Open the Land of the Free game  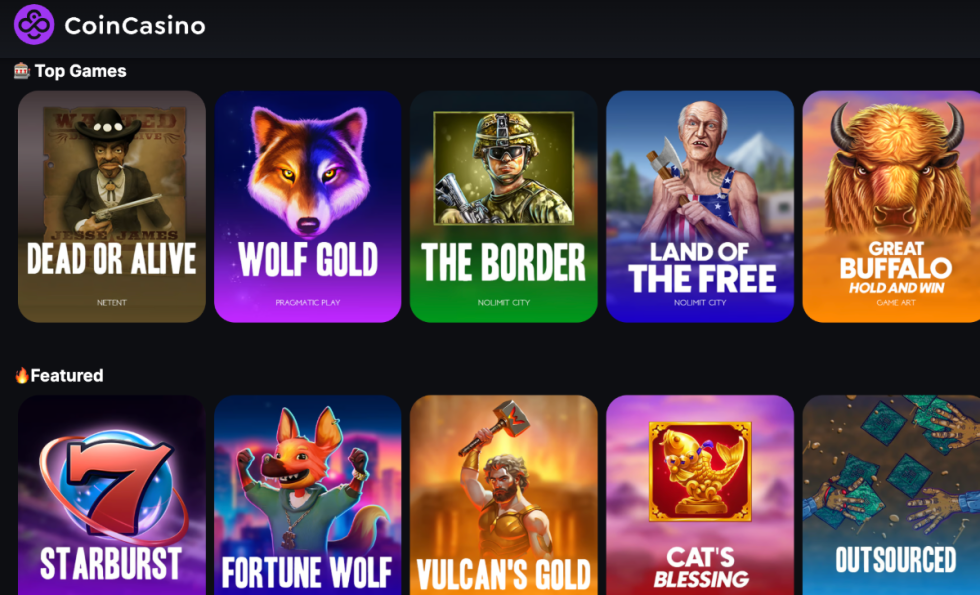pyautogui.click(x=700, y=207)
